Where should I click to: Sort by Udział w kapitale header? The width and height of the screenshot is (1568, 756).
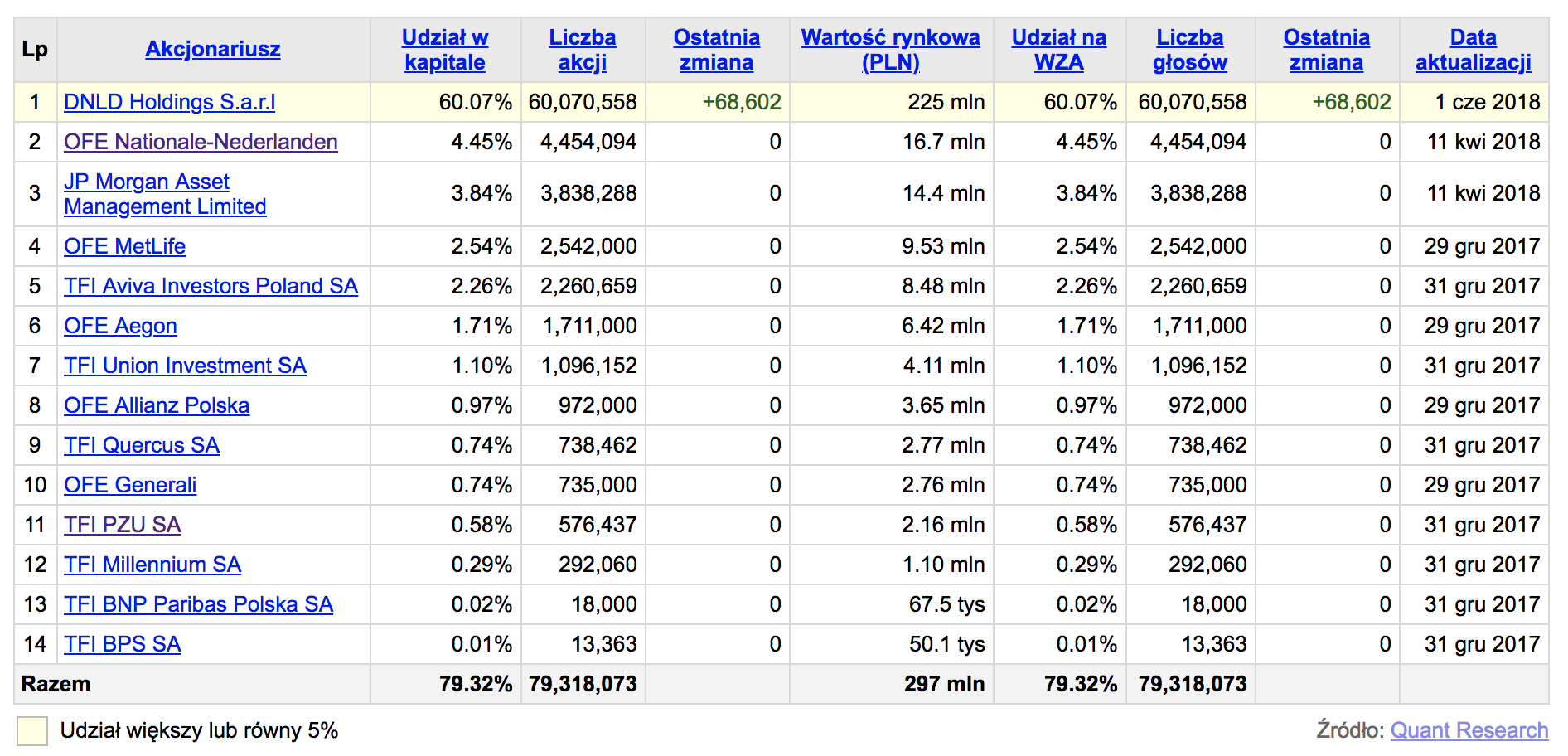(445, 50)
